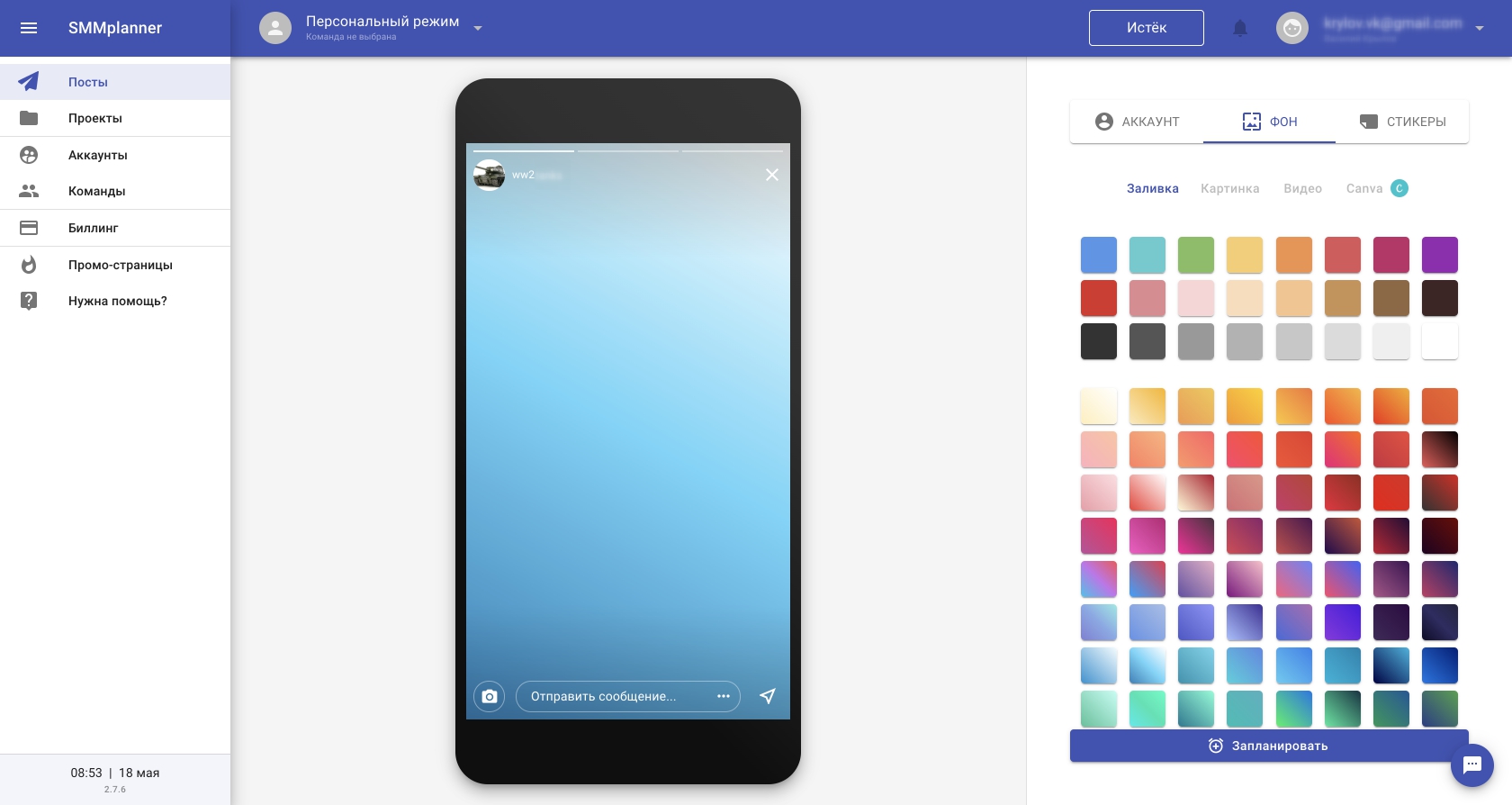Pick the solid white swatch
1512x805 pixels.
(x=1440, y=341)
